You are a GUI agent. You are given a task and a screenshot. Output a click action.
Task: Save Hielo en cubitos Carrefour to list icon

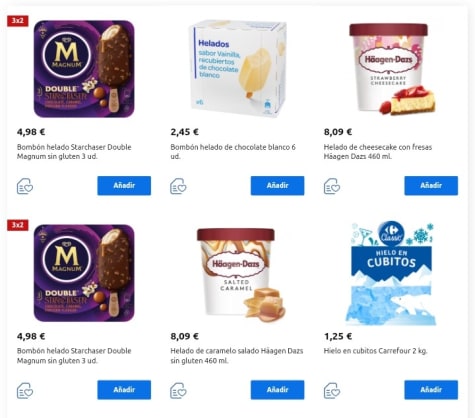click(332, 390)
